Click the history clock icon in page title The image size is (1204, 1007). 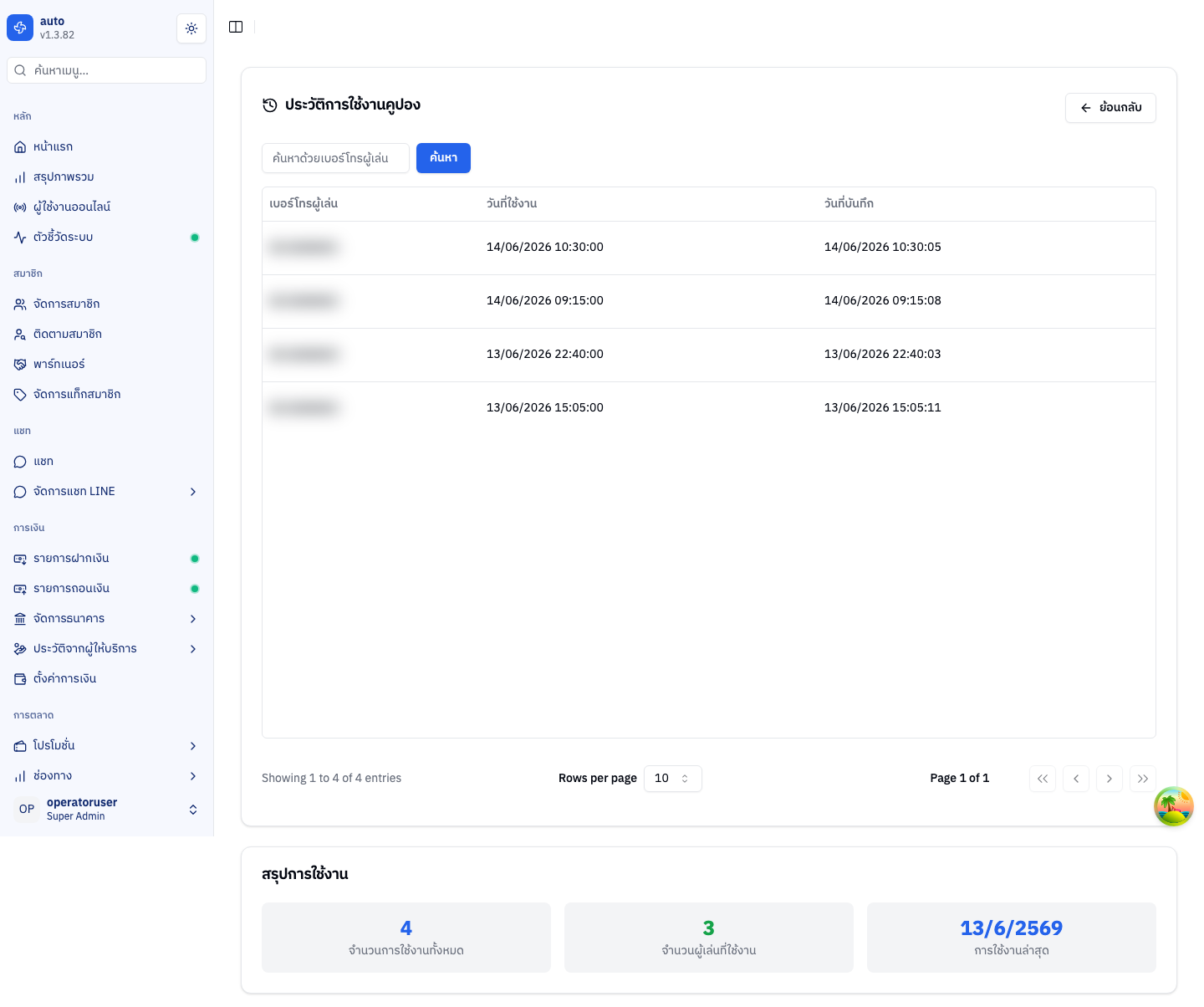(x=270, y=105)
